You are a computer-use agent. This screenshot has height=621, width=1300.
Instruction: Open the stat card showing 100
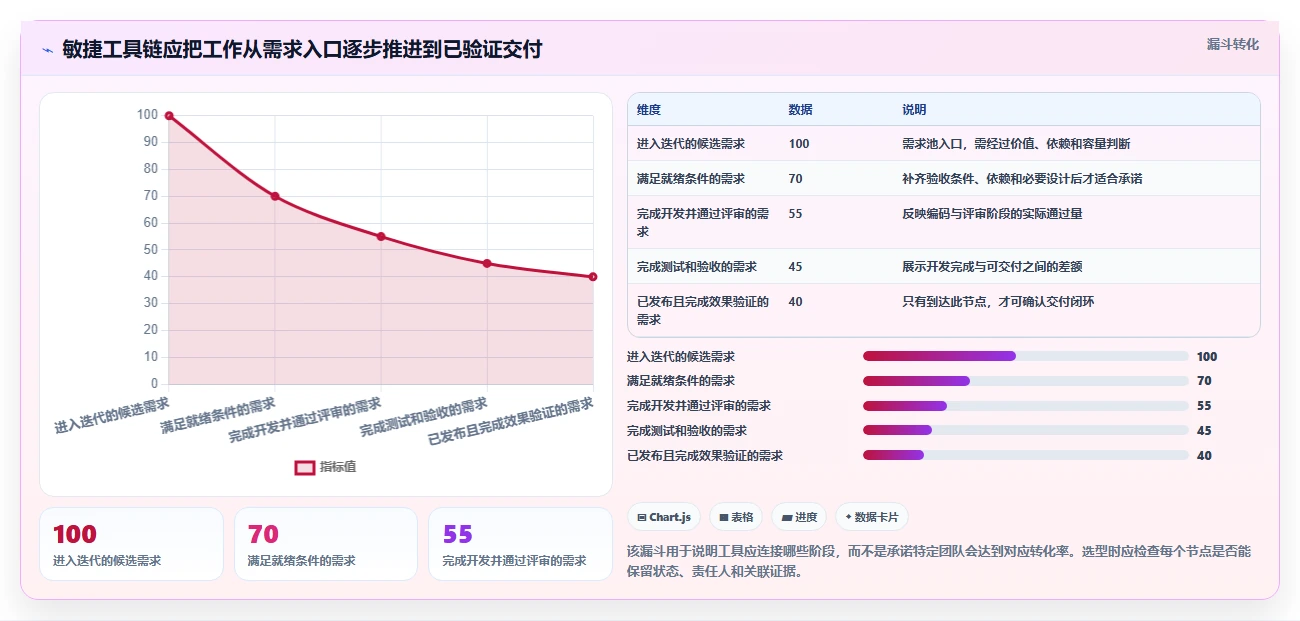pos(131,544)
